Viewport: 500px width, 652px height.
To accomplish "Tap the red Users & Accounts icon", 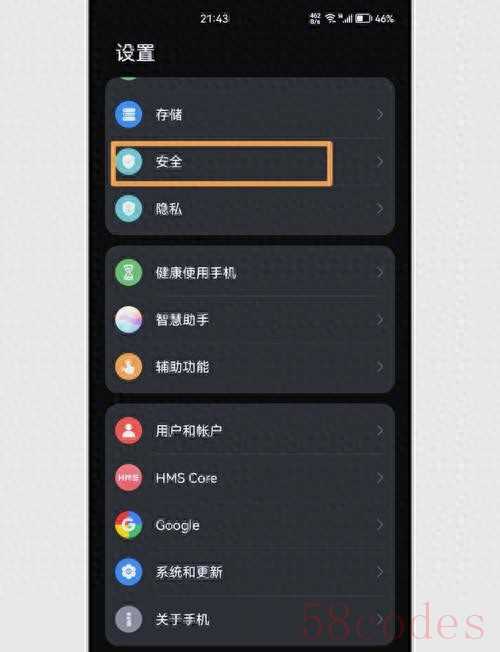I will tap(129, 430).
